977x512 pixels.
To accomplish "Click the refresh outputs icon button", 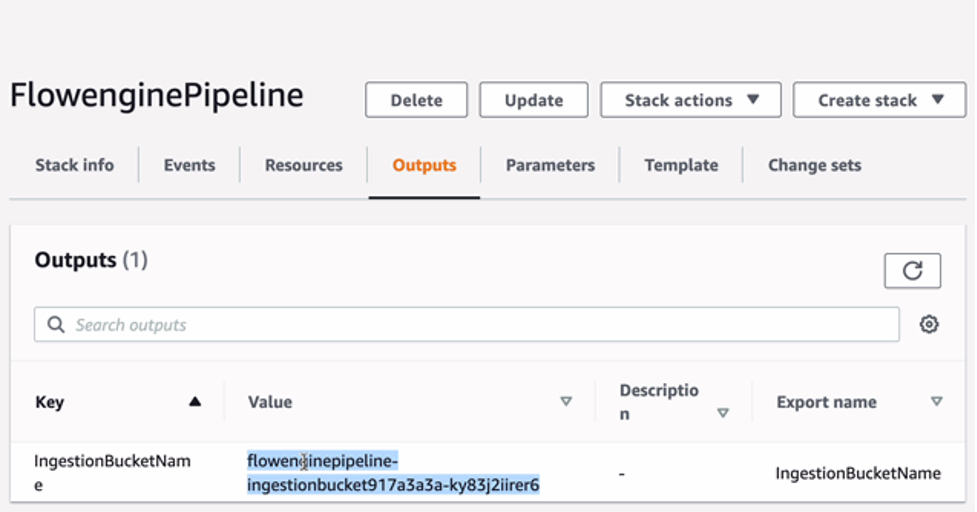I will [x=912, y=271].
